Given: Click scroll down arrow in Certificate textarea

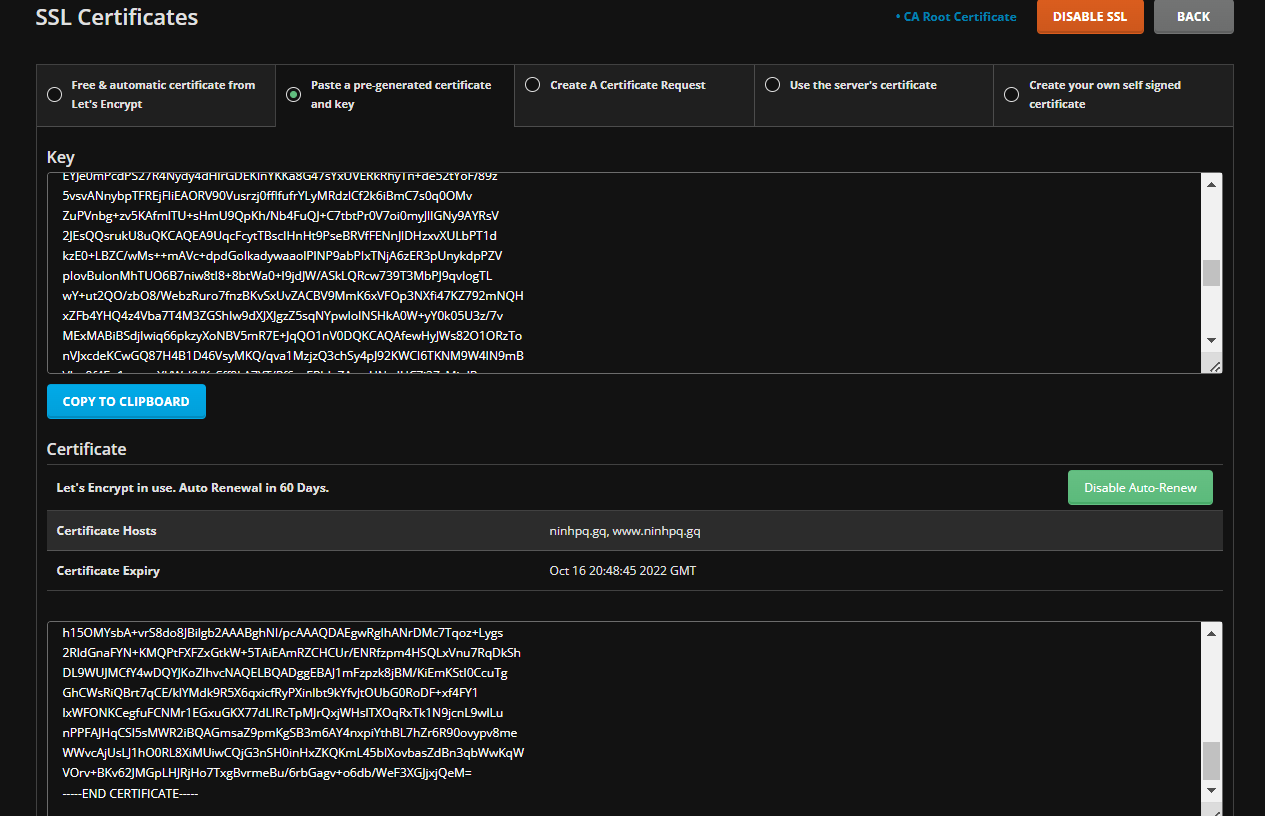Looking at the screenshot, I should point(1211,790).
